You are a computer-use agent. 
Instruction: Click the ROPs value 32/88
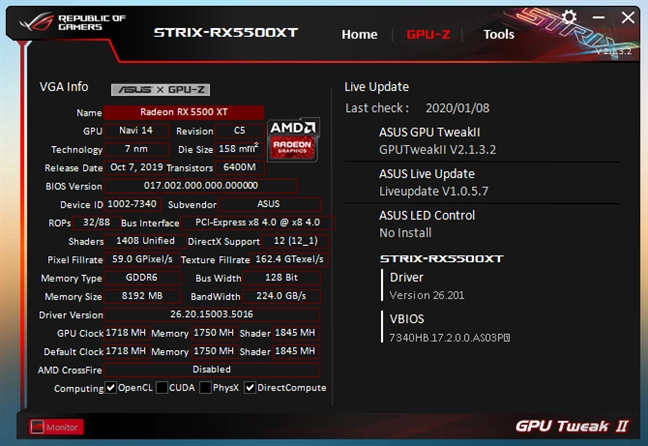click(97, 222)
